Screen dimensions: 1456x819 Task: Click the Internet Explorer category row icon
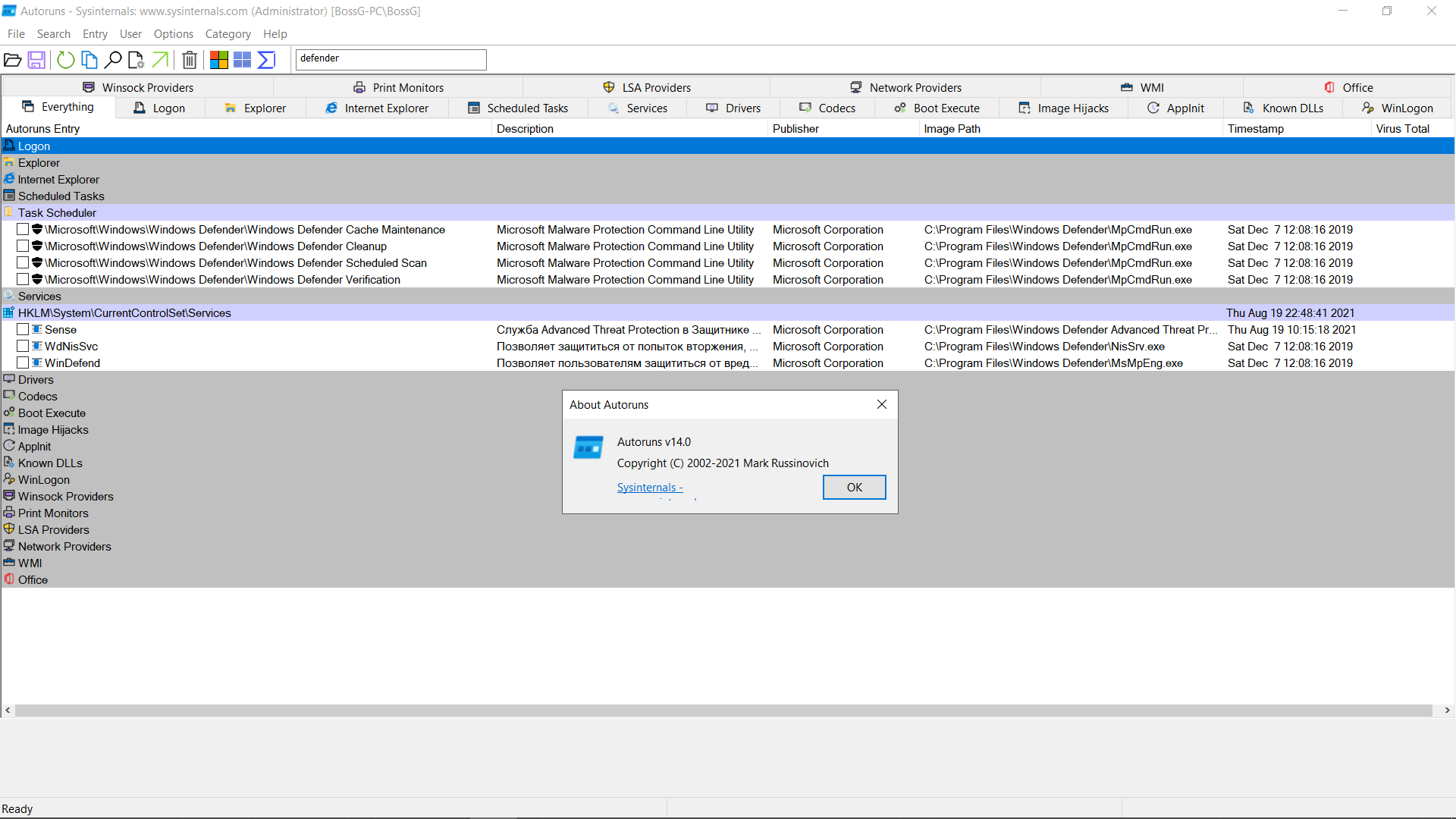click(9, 179)
